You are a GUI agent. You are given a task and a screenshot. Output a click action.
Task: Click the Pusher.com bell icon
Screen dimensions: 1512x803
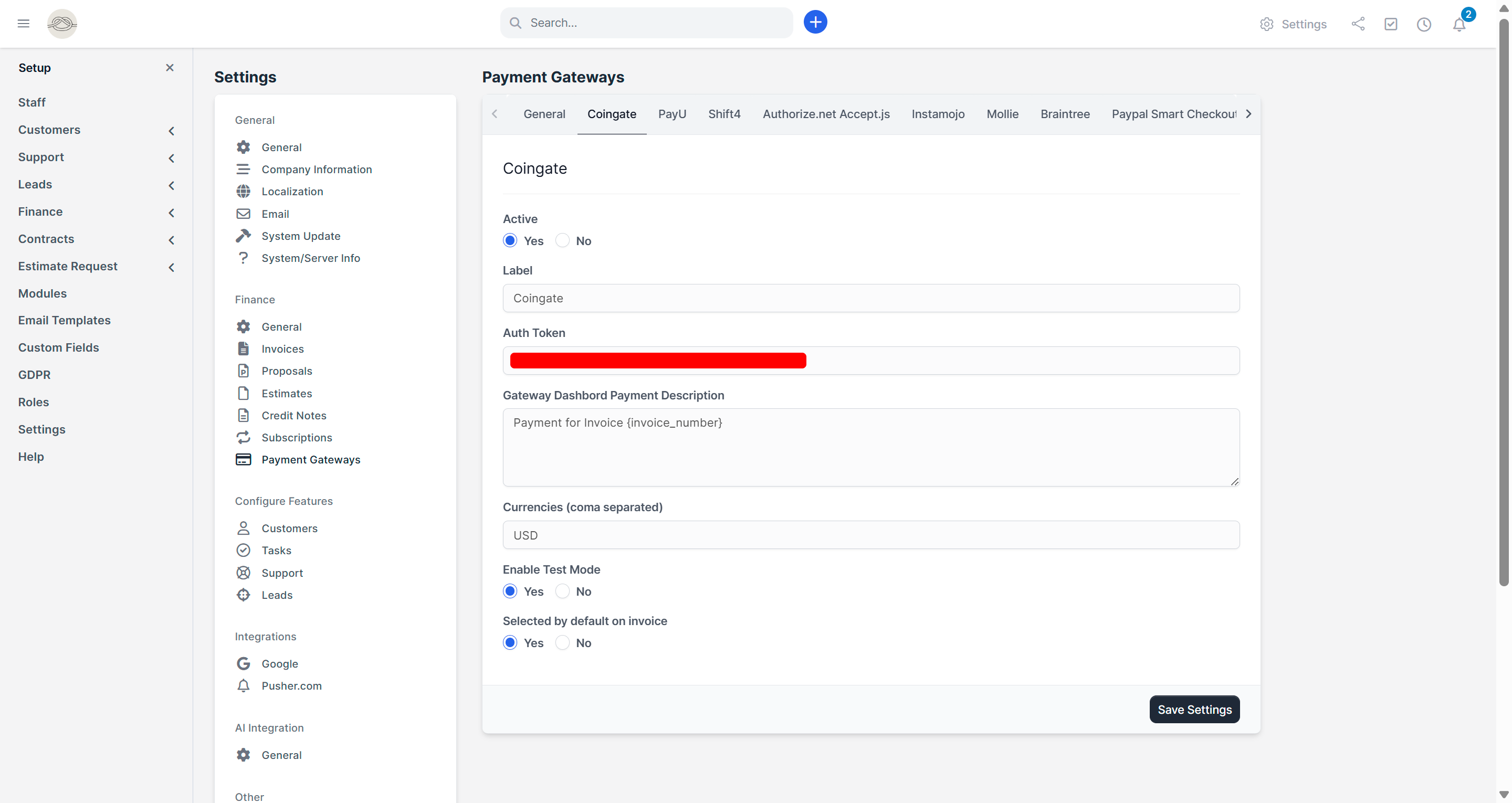tap(244, 685)
